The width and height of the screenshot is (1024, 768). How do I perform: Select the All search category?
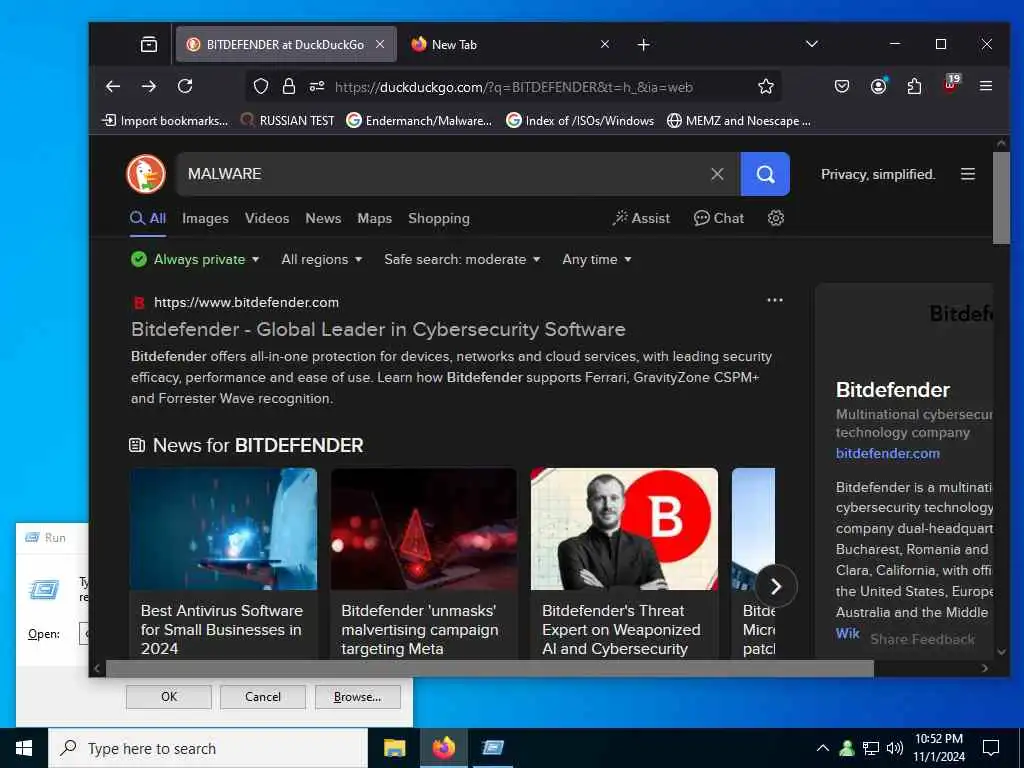148,218
